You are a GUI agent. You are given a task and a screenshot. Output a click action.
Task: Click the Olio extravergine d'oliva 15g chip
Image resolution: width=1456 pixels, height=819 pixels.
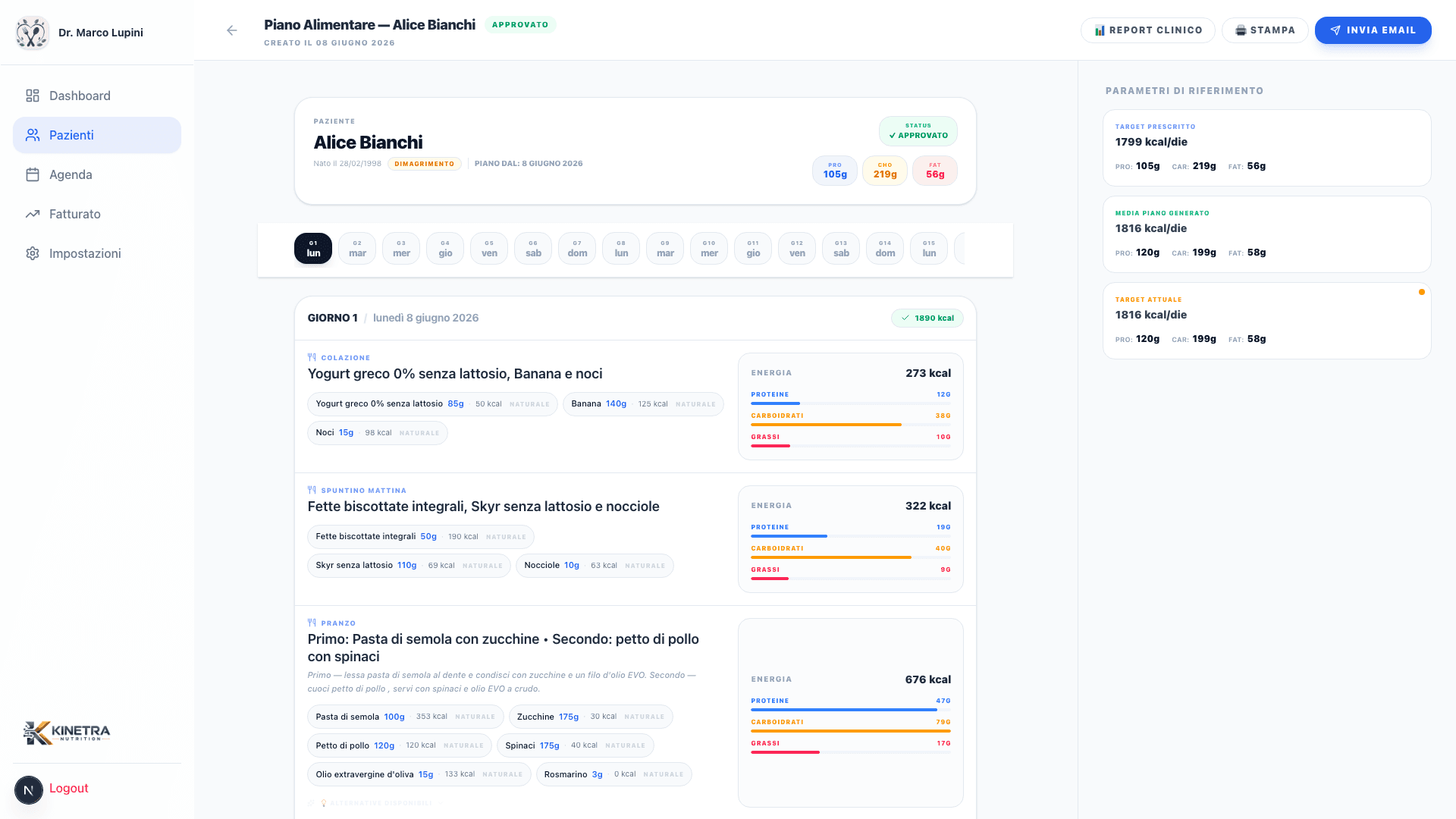[419, 775]
